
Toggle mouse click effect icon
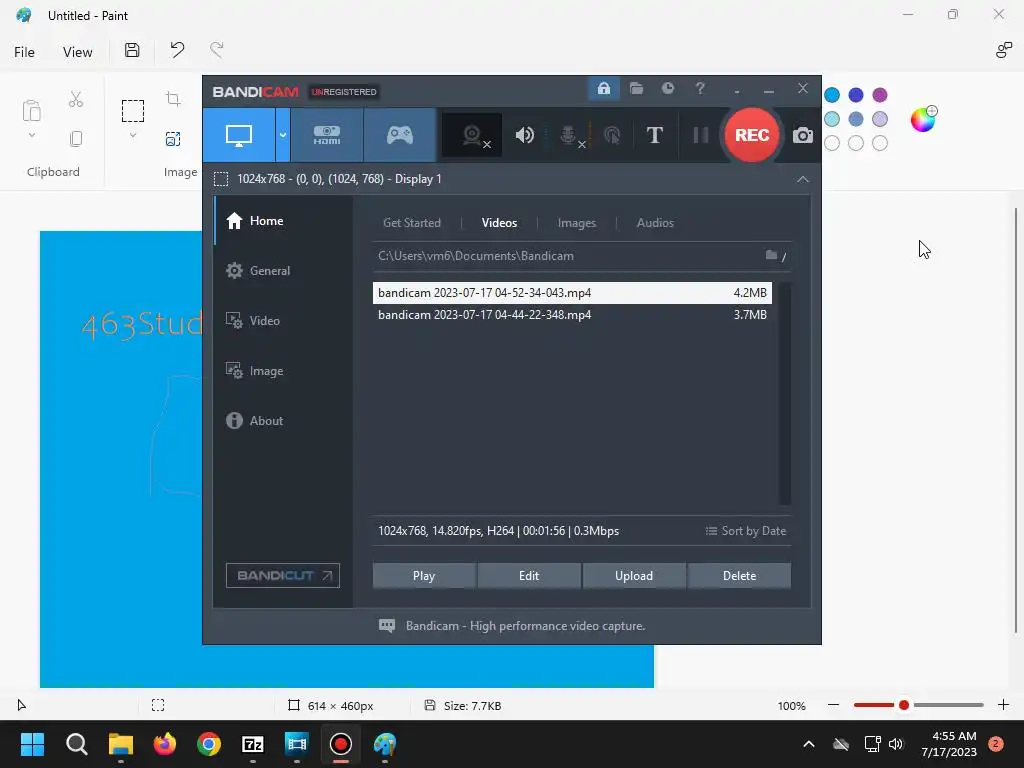tap(612, 135)
